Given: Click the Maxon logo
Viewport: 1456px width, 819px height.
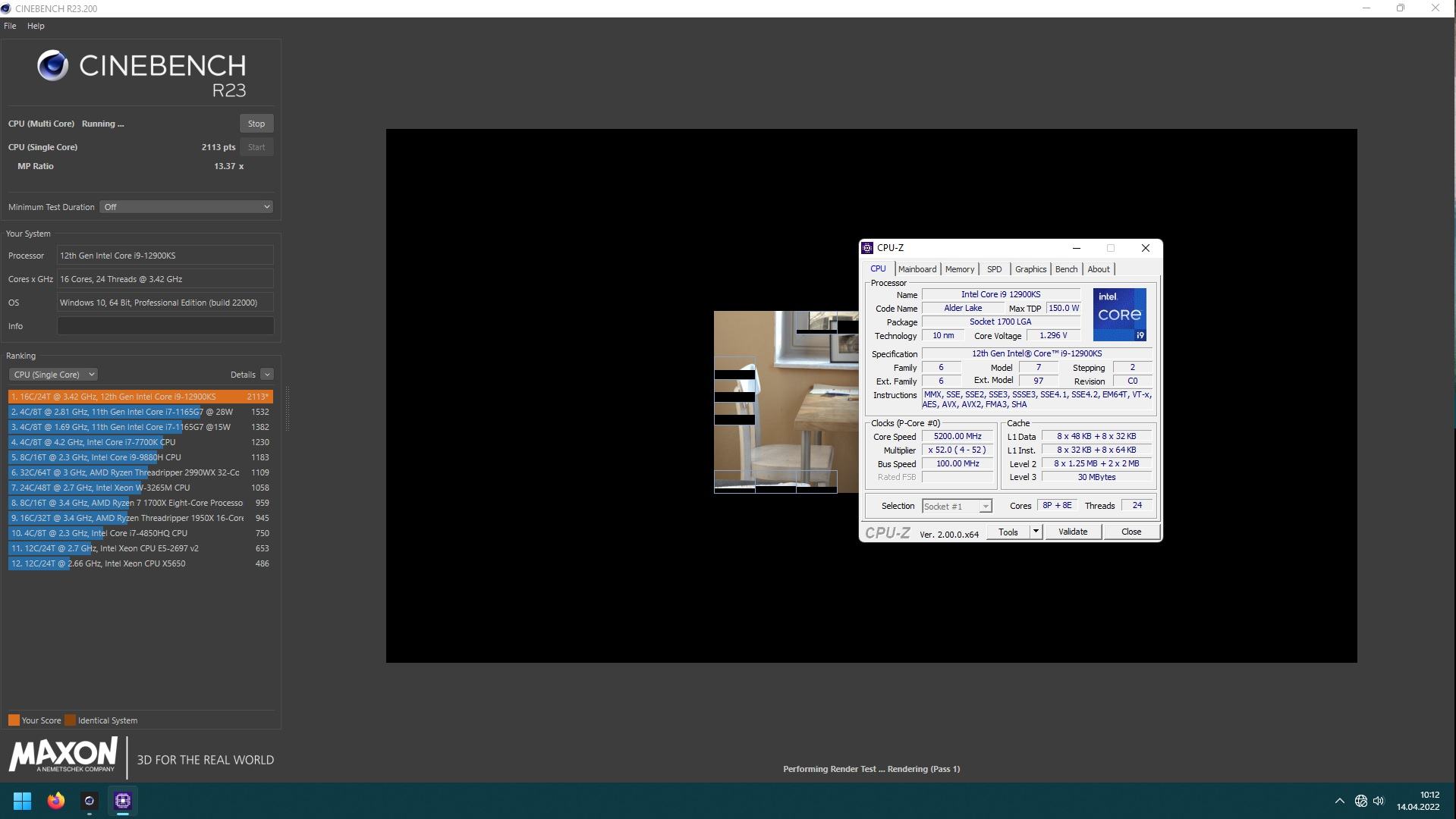Looking at the screenshot, I should click(x=63, y=756).
